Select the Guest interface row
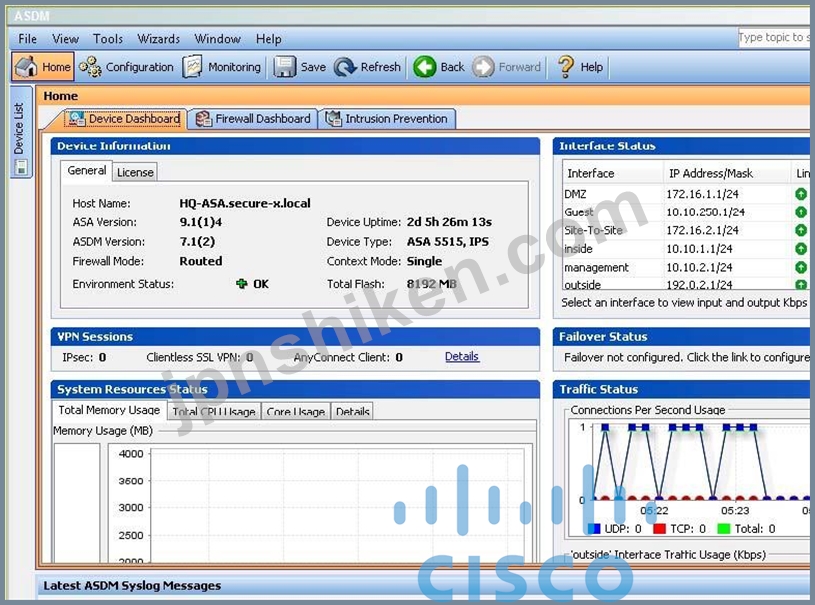The image size is (815, 605). click(x=686, y=212)
